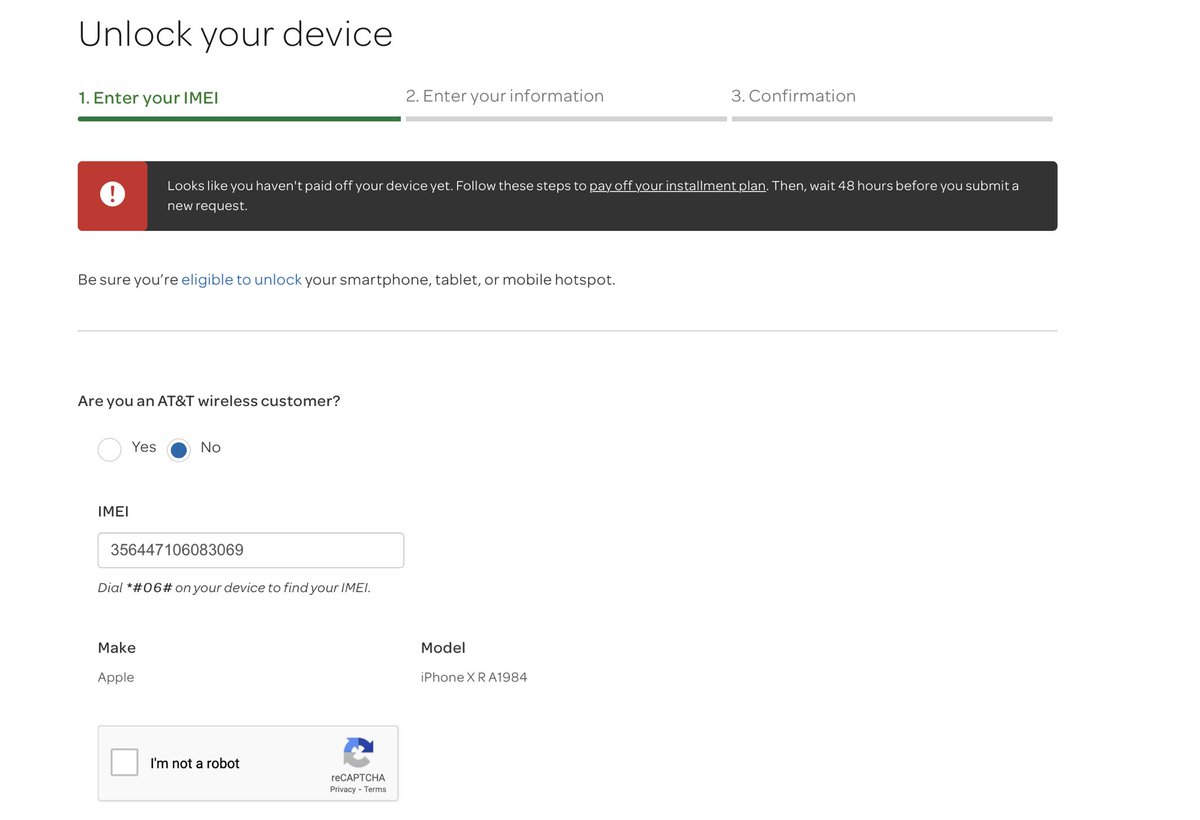
Task: Click the iPhone X R A1984 model value
Action: click(474, 677)
